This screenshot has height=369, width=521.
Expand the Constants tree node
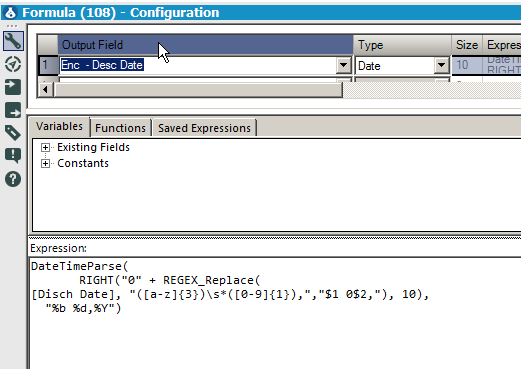point(45,163)
